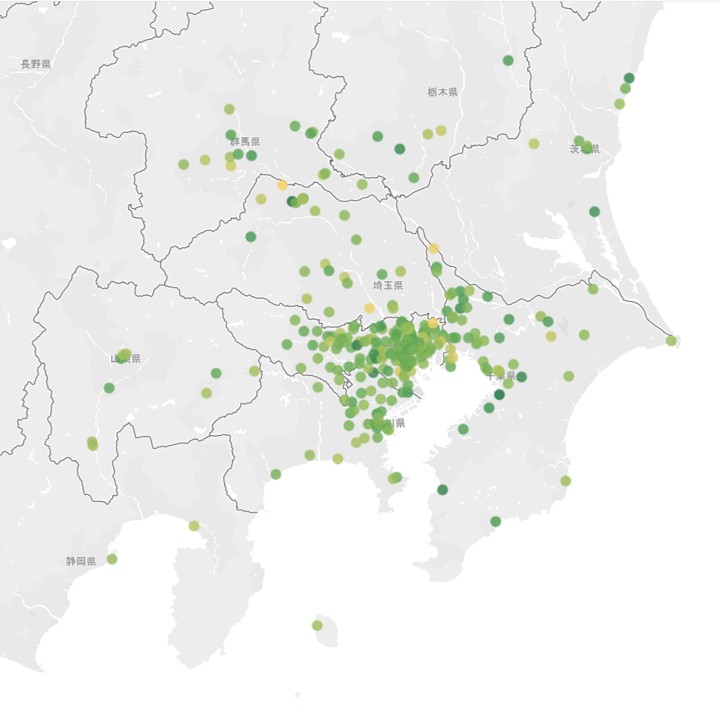Click the isolated green dot in eastern Ibaraki
This screenshot has height=720, width=720.
594,211
